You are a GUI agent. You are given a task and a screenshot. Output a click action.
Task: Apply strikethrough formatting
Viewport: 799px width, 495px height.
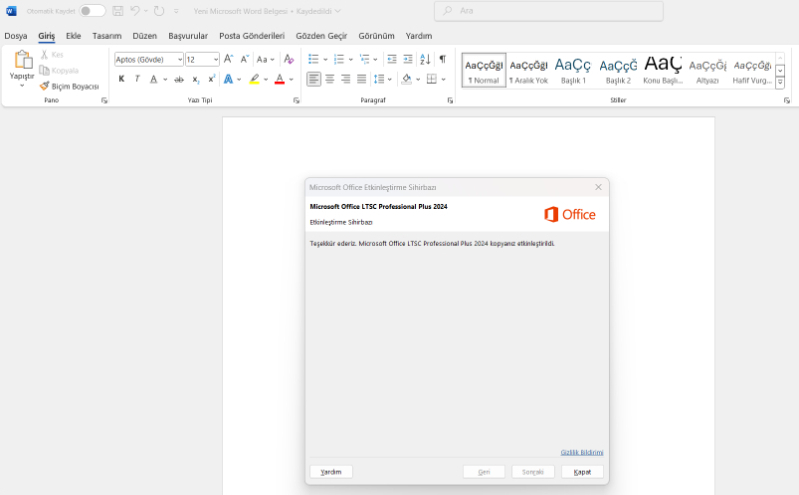click(179, 79)
